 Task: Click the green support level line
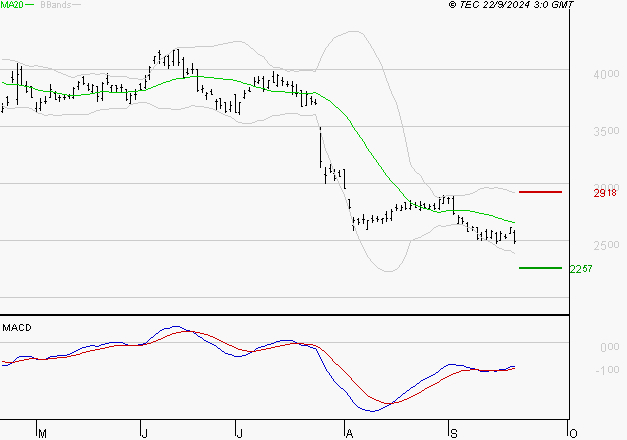(540, 268)
